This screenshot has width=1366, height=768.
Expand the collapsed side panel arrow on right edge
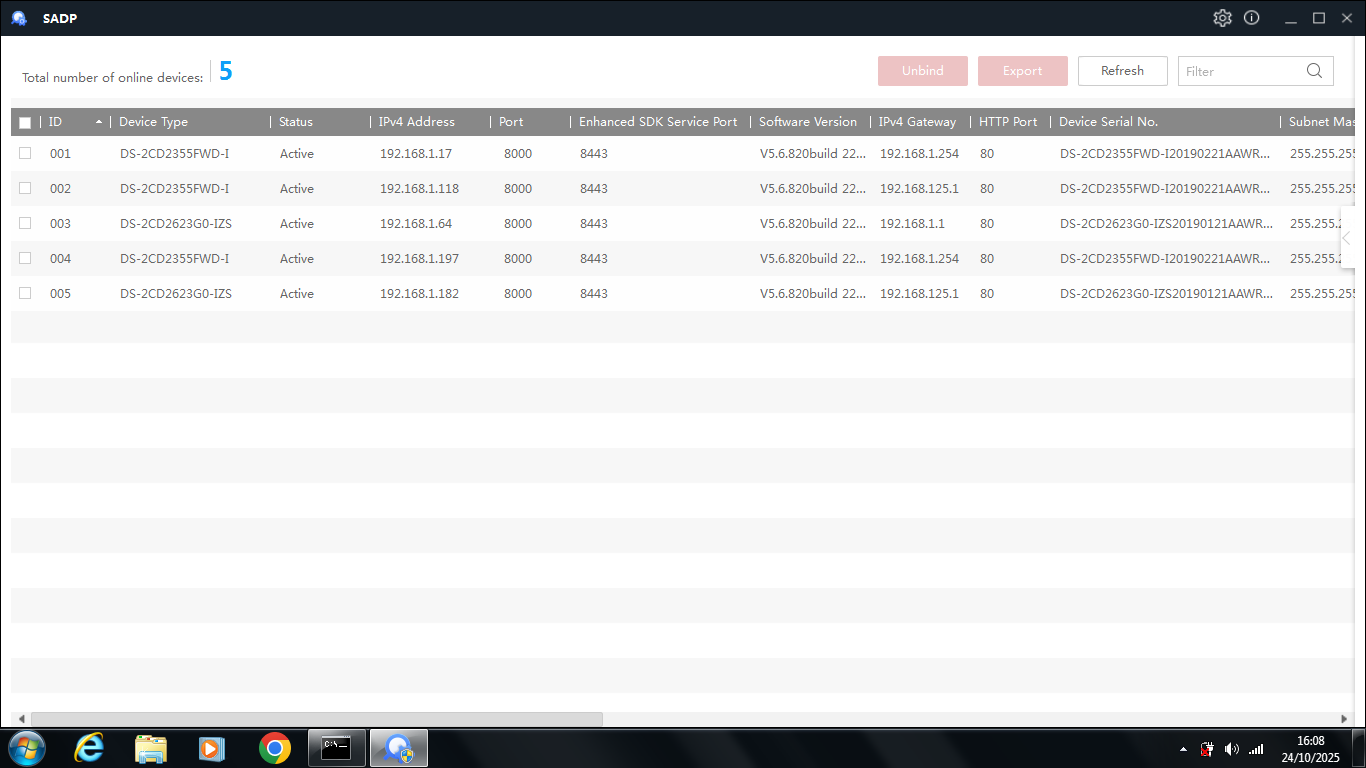pyautogui.click(x=1347, y=238)
